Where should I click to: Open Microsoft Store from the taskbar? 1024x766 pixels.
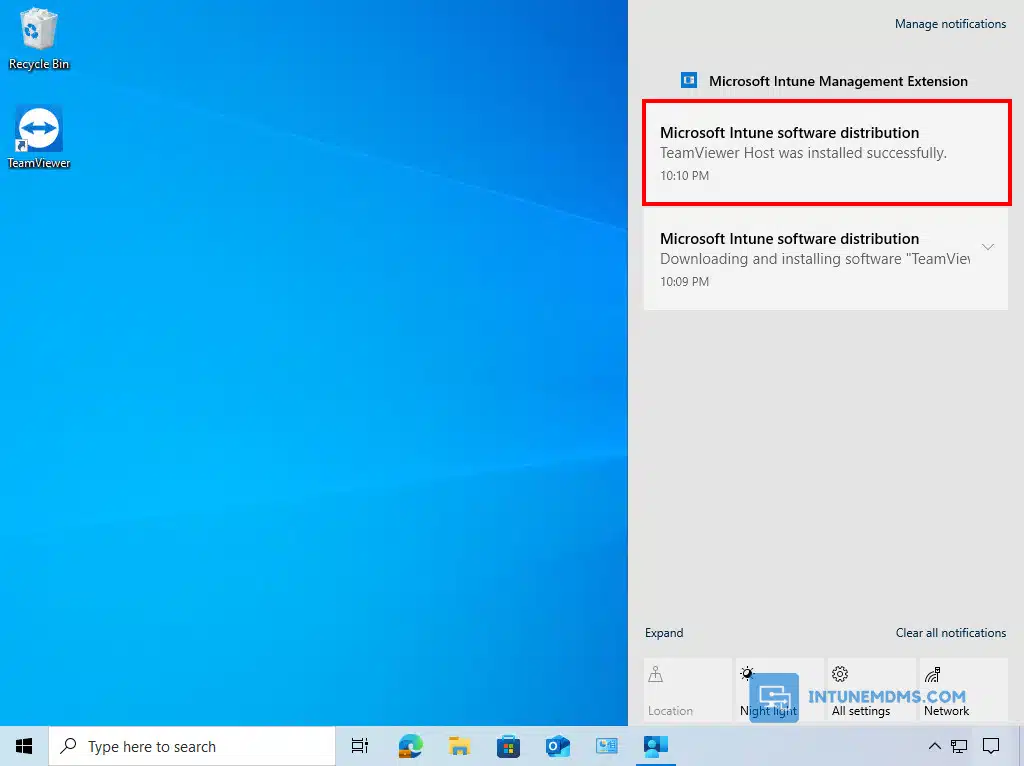pyautogui.click(x=509, y=746)
